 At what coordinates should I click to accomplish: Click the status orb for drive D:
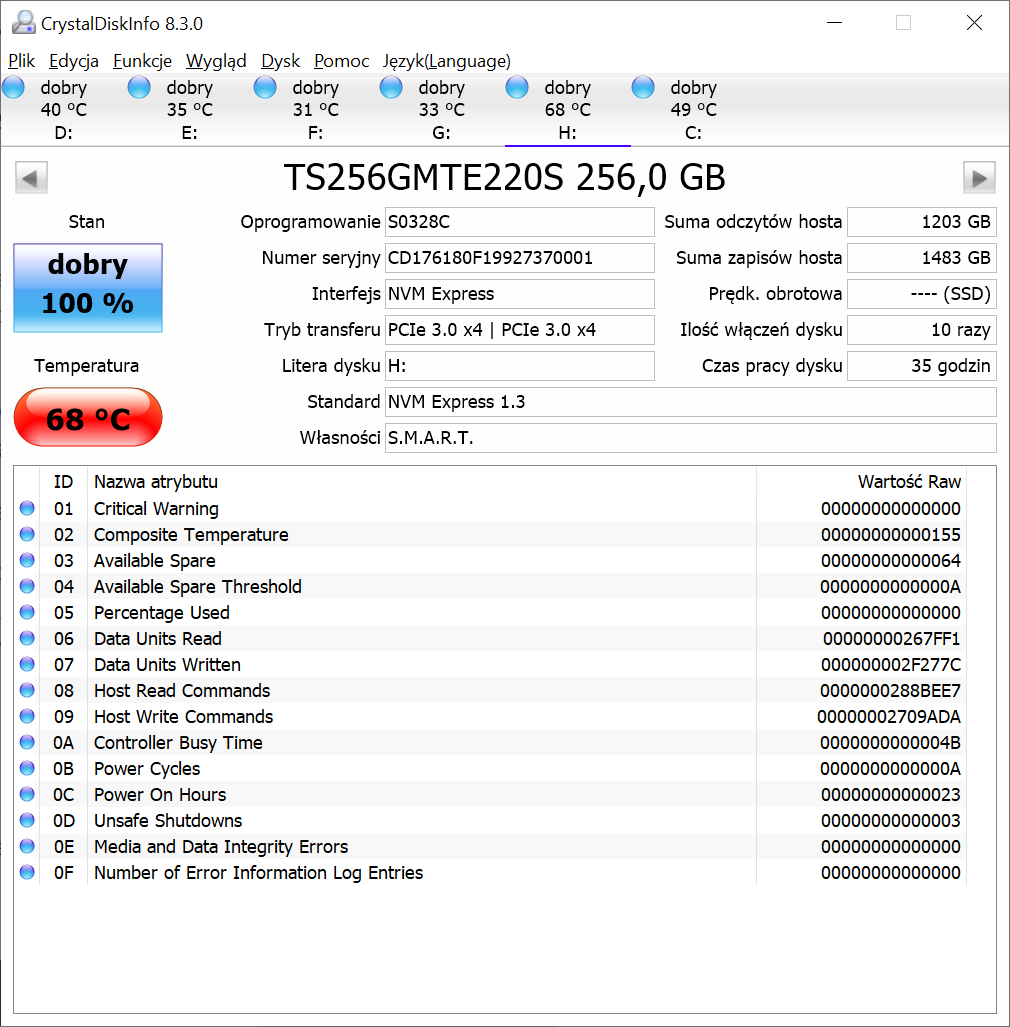pos(13,87)
